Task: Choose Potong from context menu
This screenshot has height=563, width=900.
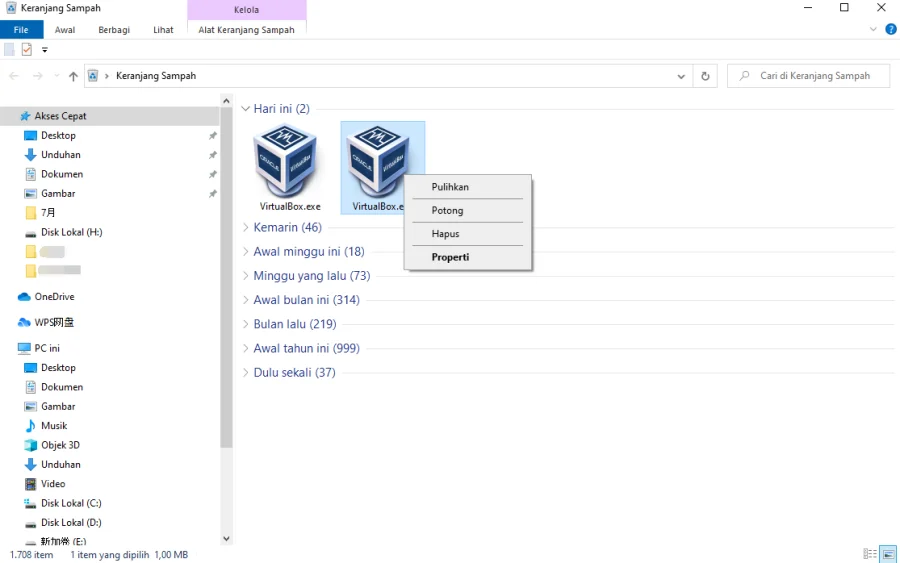Action: [468, 211]
